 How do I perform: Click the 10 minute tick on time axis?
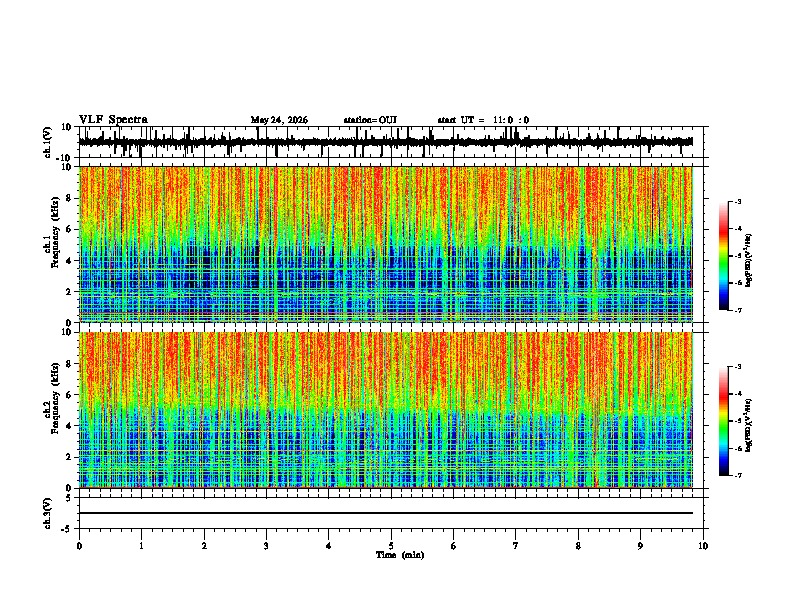point(703,546)
